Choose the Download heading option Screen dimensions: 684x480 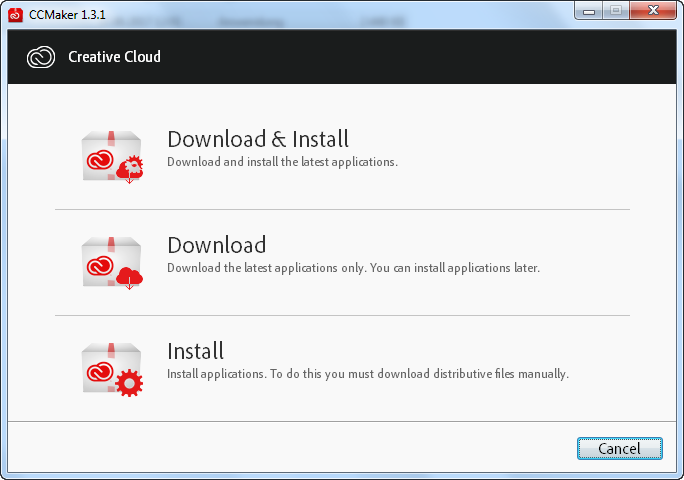[217, 245]
